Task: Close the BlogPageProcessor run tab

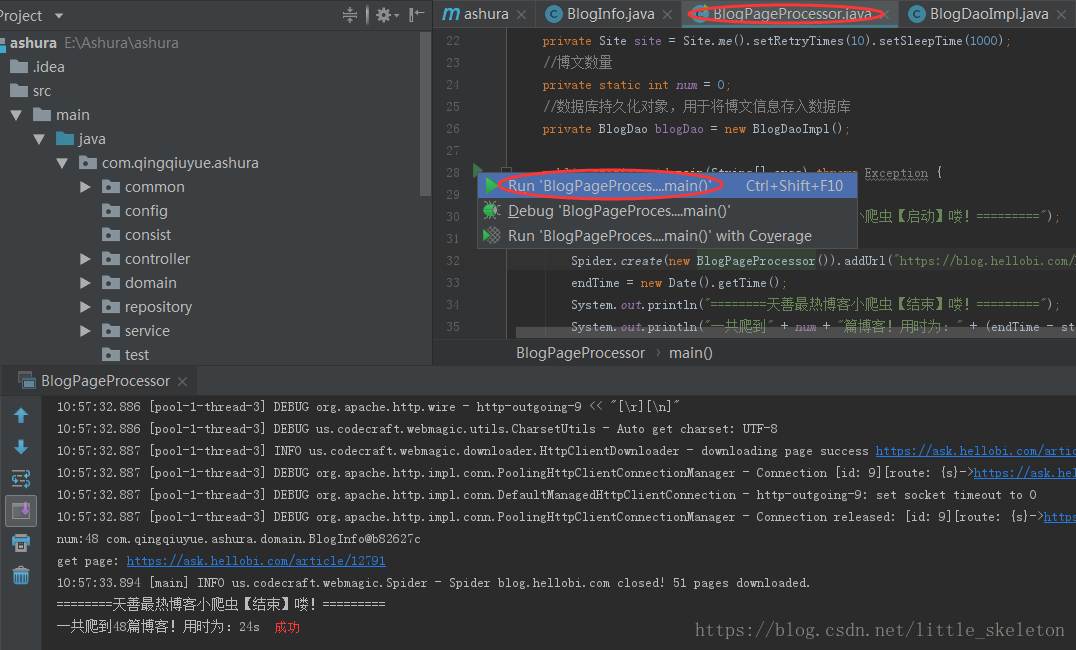Action: [x=182, y=381]
